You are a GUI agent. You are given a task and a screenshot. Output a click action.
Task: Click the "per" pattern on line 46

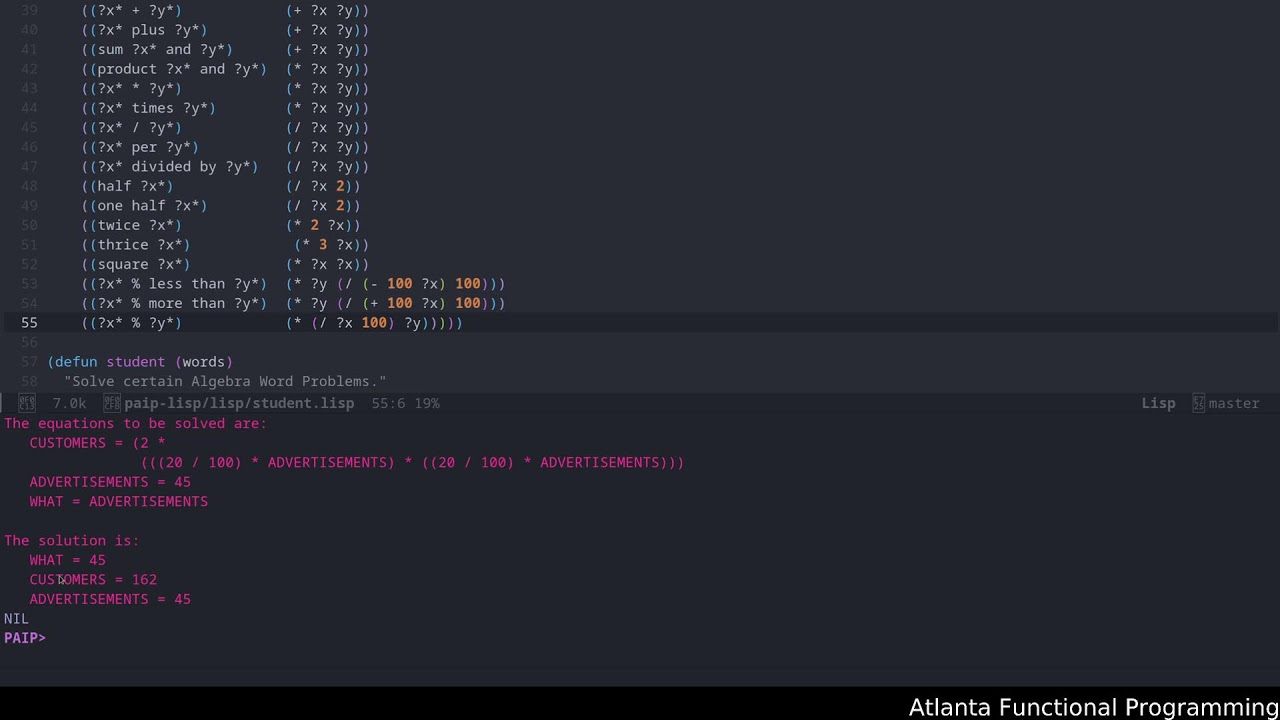tap(144, 147)
